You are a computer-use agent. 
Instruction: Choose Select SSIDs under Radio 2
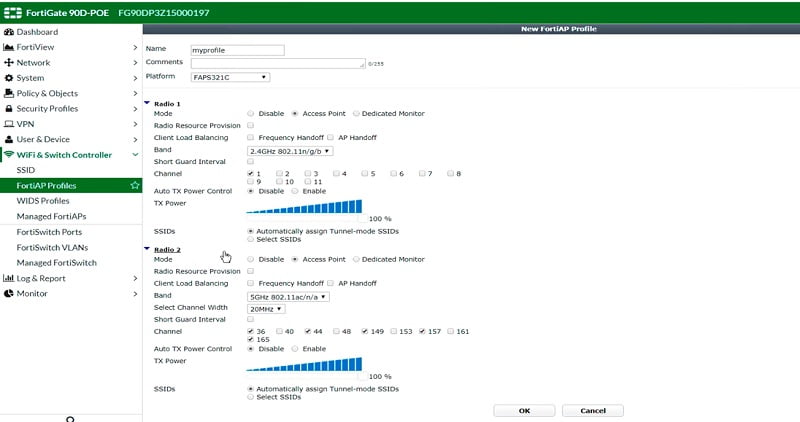pos(251,396)
